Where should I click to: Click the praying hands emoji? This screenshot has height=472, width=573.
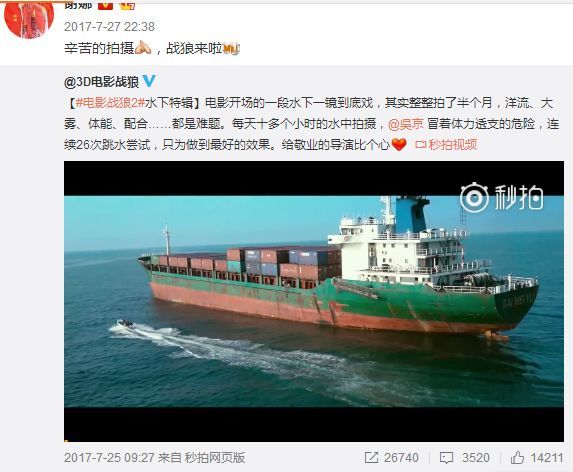(143, 48)
